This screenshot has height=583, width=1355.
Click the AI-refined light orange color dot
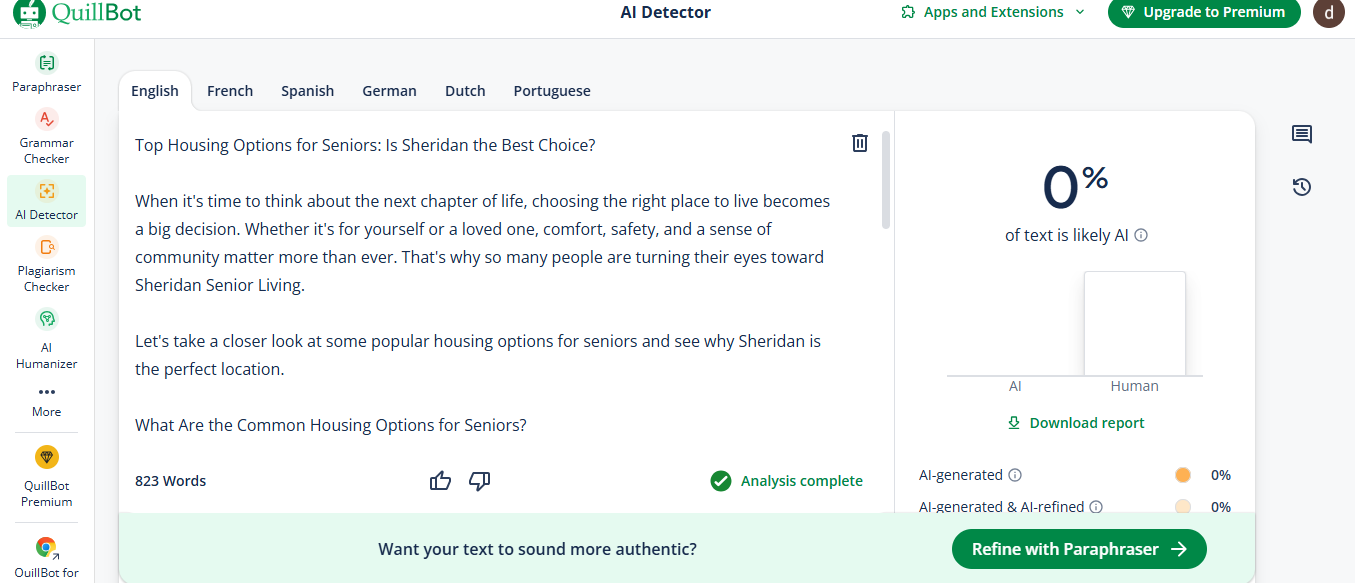click(1183, 507)
